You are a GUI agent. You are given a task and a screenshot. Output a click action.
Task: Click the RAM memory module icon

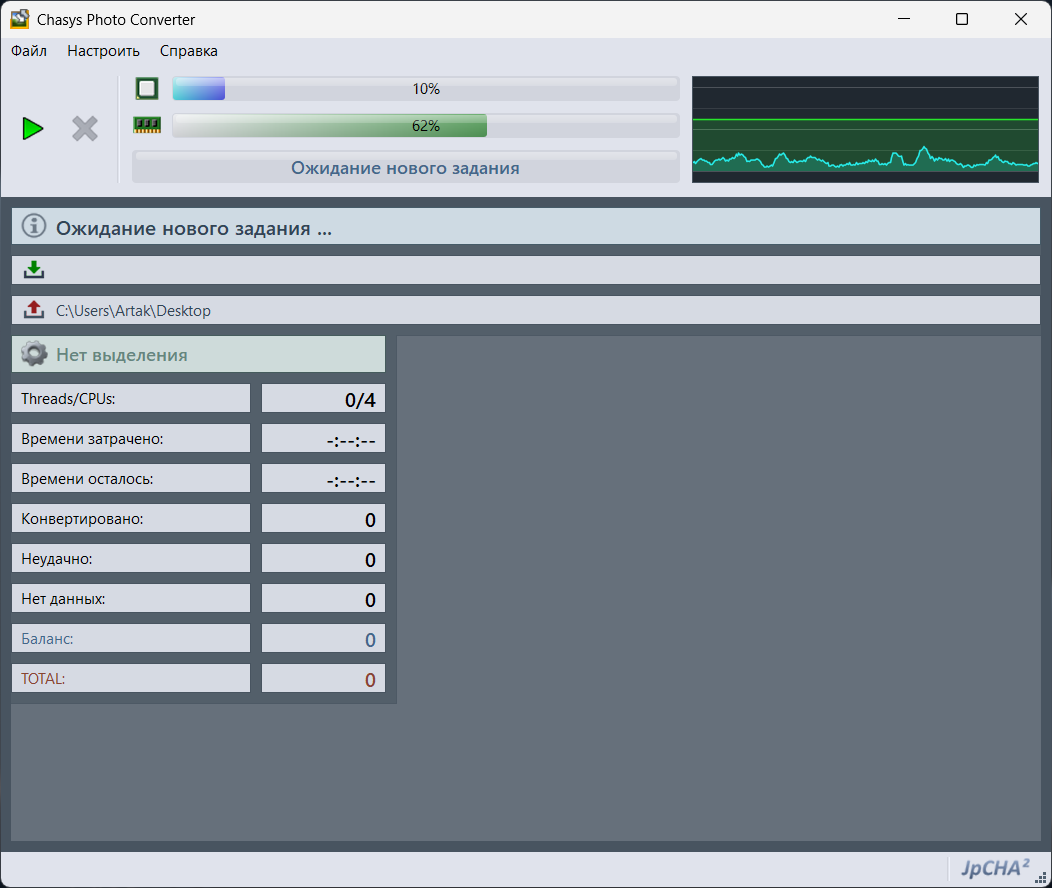point(147,125)
